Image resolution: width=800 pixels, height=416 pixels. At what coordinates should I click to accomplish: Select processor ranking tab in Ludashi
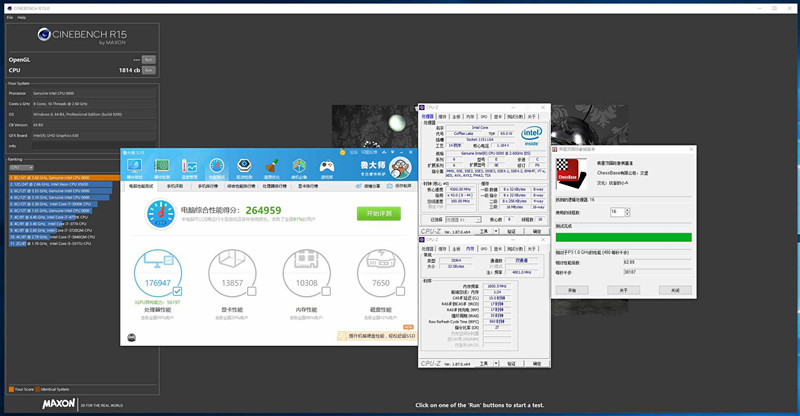click(x=274, y=186)
